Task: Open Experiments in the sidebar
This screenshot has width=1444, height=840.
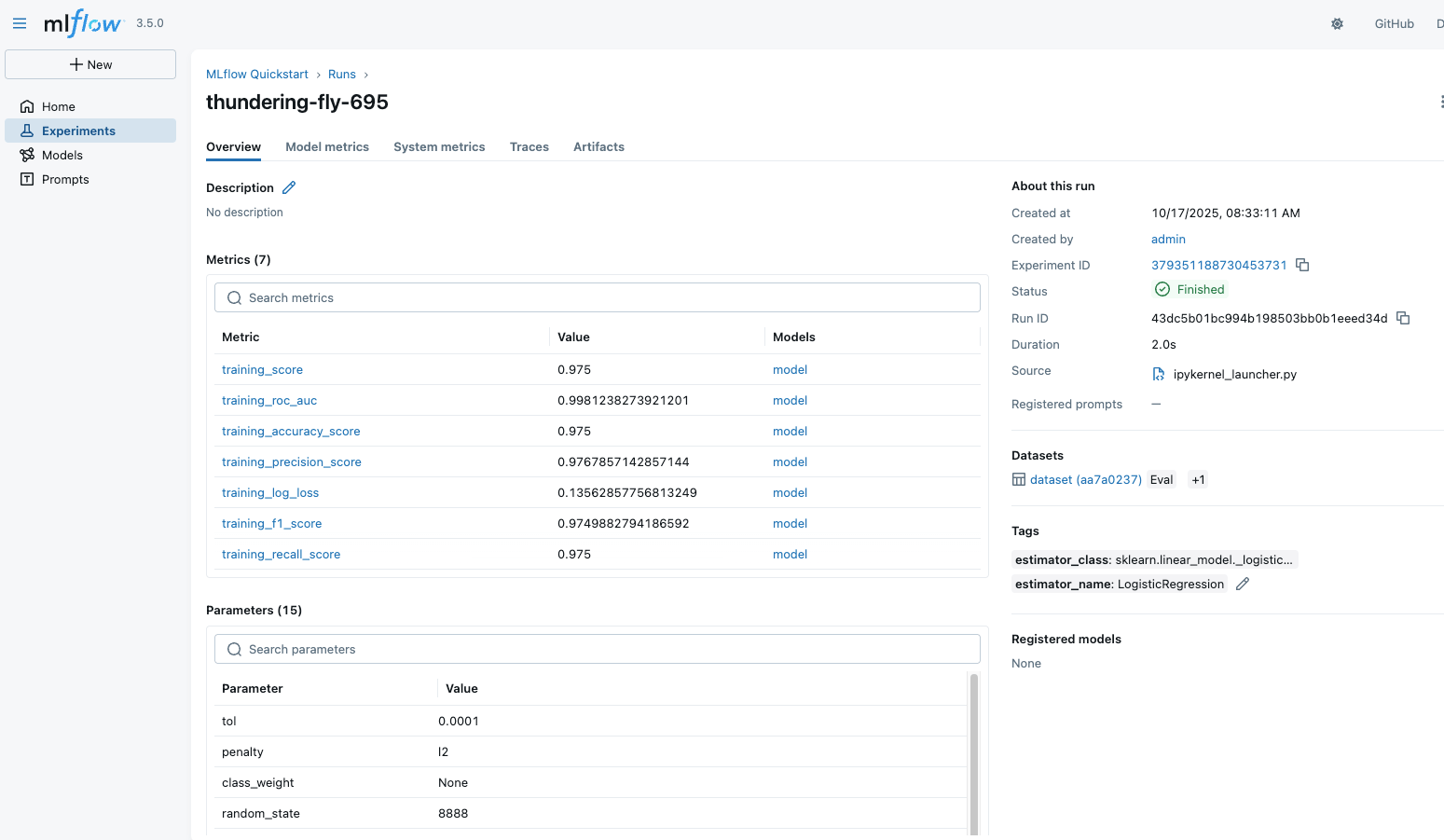Action: (x=90, y=131)
